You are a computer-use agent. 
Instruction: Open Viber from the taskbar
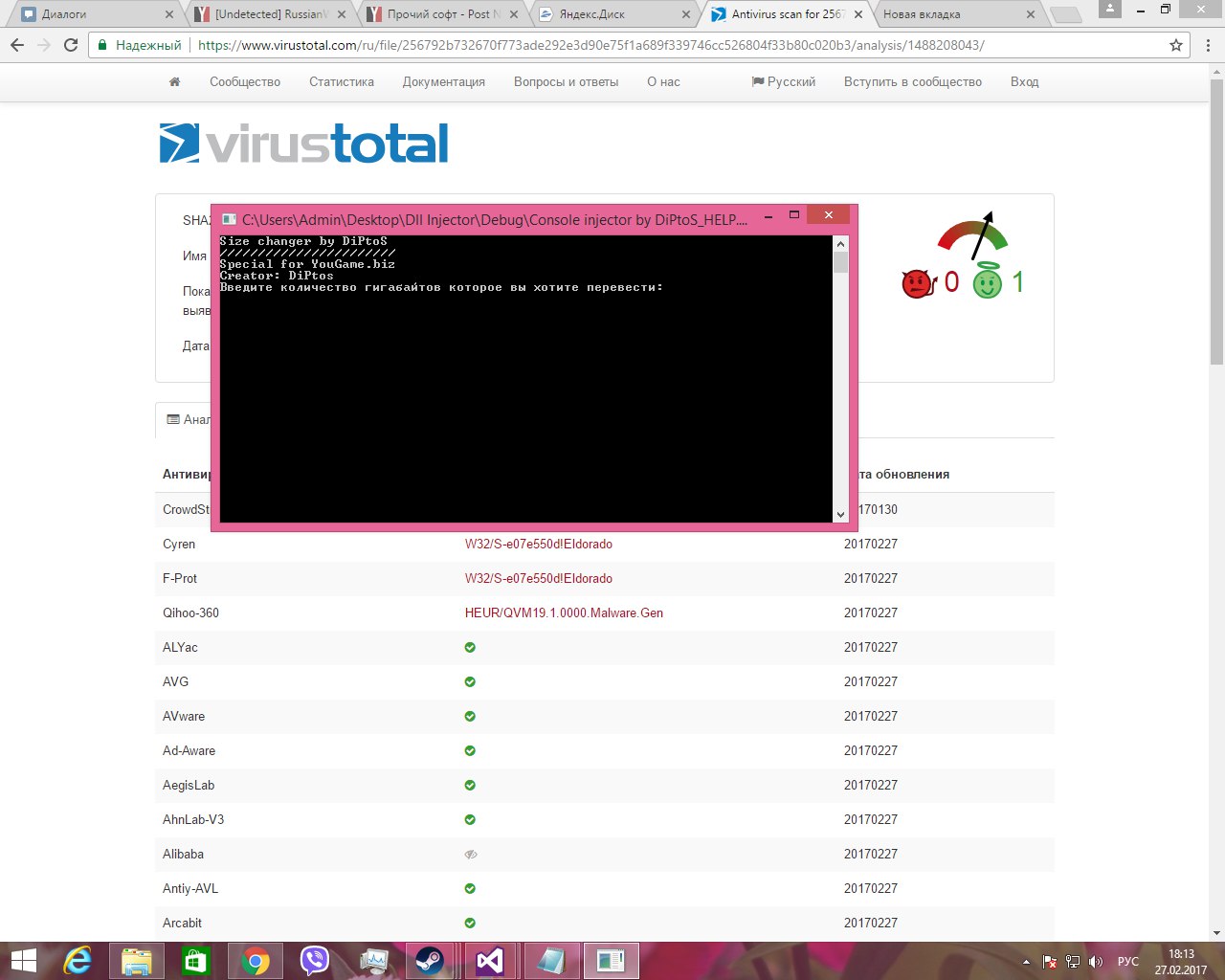pos(315,961)
